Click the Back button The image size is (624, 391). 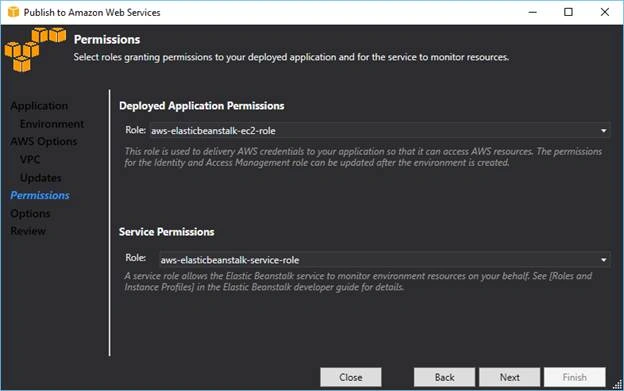click(x=444, y=377)
